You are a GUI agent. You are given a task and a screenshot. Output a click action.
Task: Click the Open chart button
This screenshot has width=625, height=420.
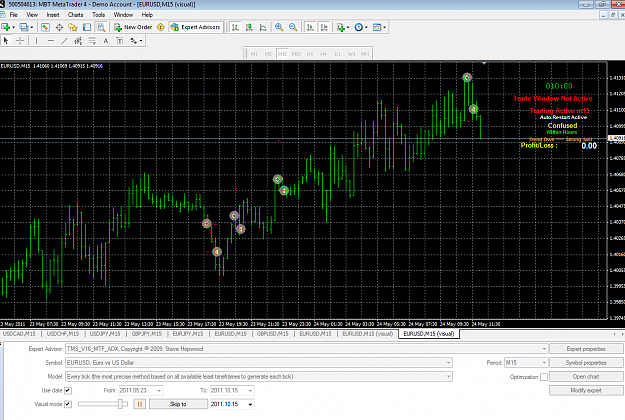pyautogui.click(x=586, y=377)
